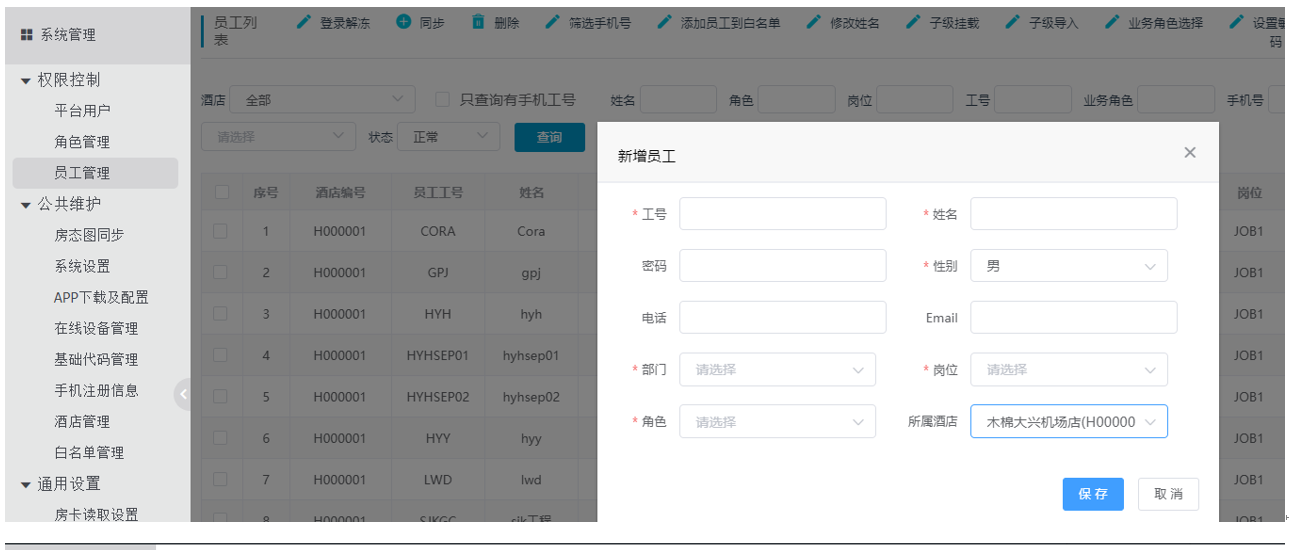Open the 性别 dropdown in the dialog
1289x550 pixels.
pyautogui.click(x=1068, y=266)
